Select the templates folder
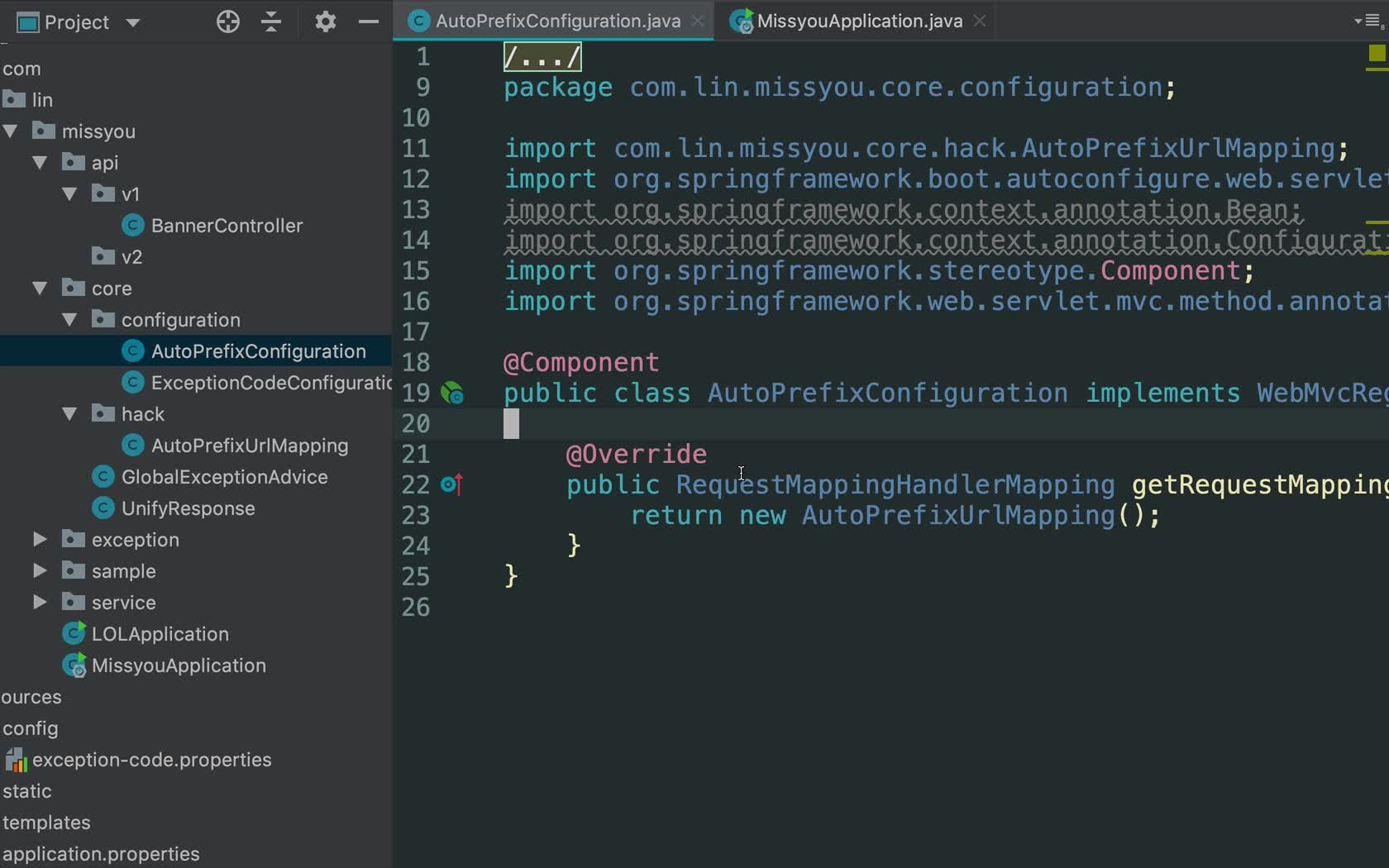This screenshot has height=868, width=1389. [x=46, y=823]
